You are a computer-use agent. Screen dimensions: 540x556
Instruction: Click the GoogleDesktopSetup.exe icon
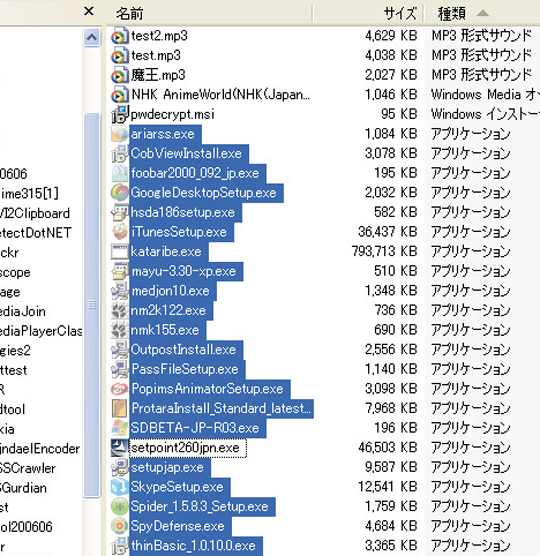119,193
